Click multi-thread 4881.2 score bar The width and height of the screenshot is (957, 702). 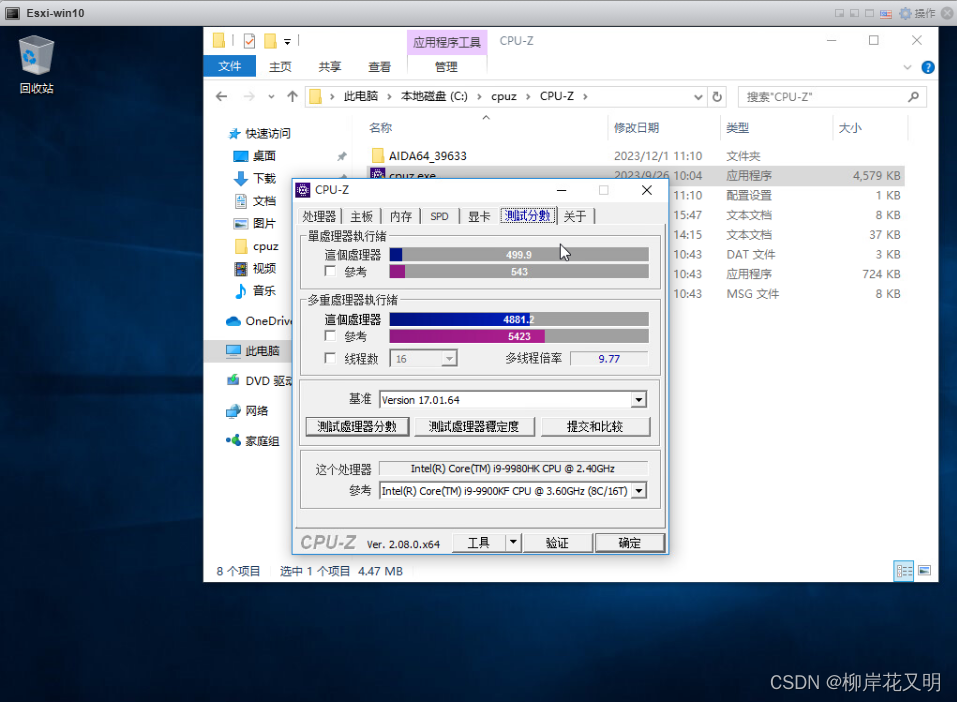[519, 319]
